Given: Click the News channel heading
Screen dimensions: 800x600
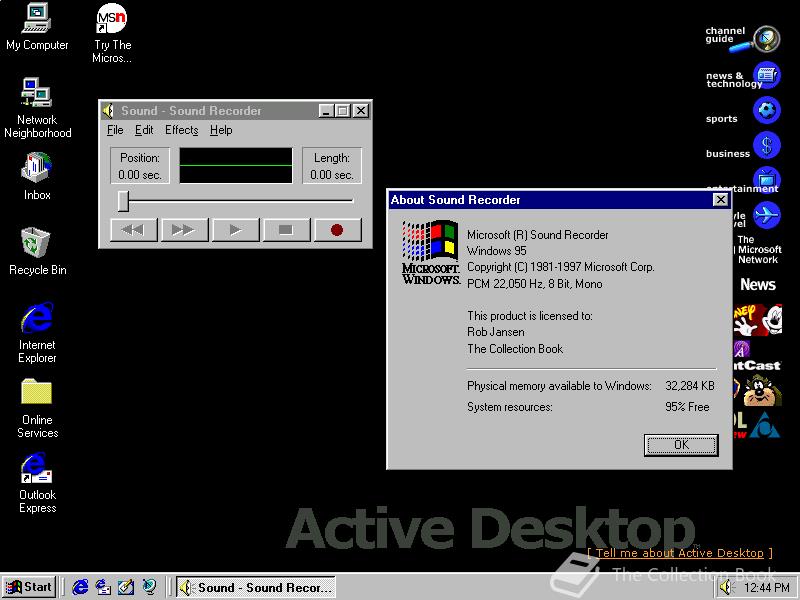Looking at the screenshot, I should (758, 285).
